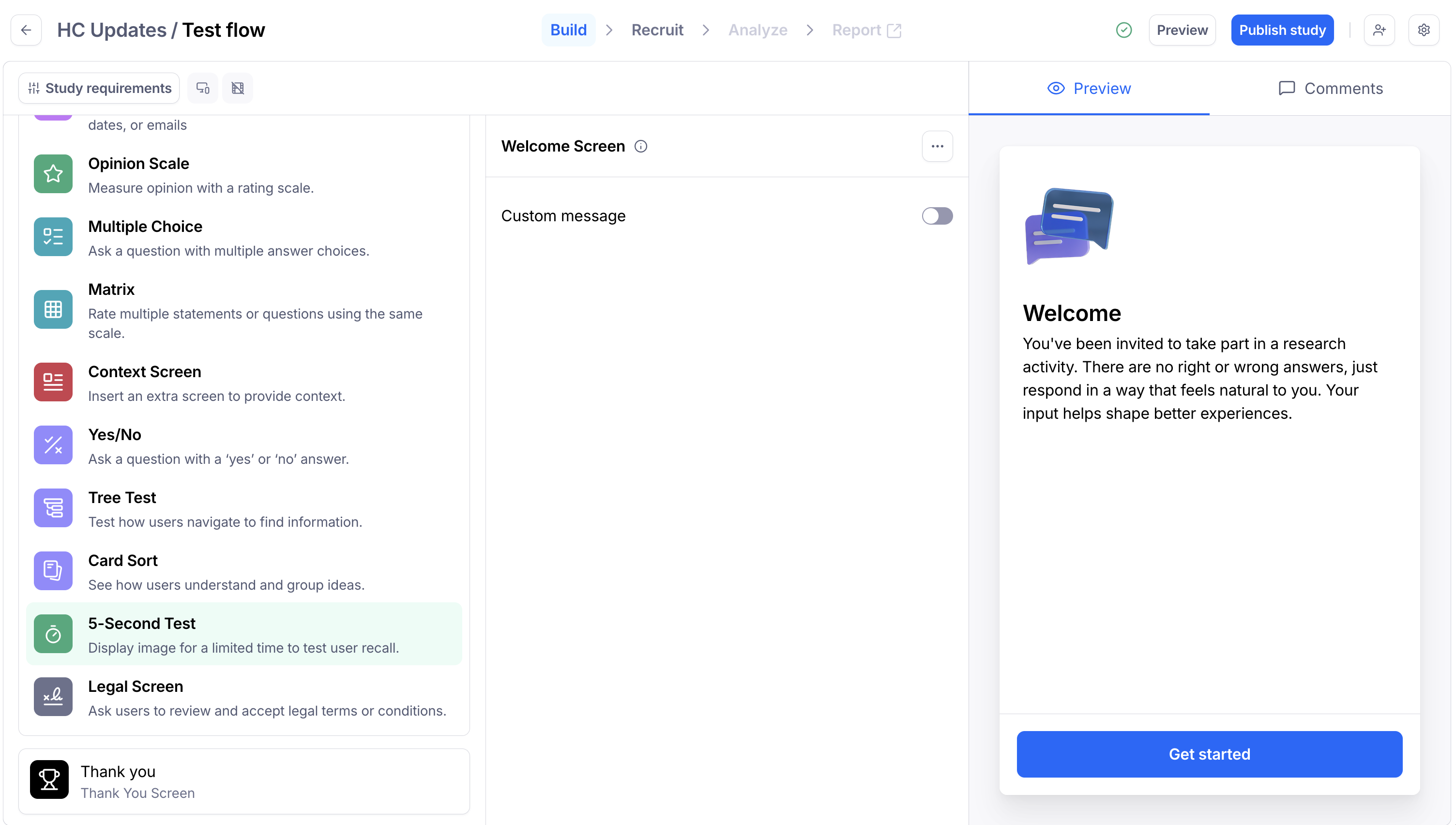
Task: Click the Card Sort icon
Action: [x=53, y=571]
